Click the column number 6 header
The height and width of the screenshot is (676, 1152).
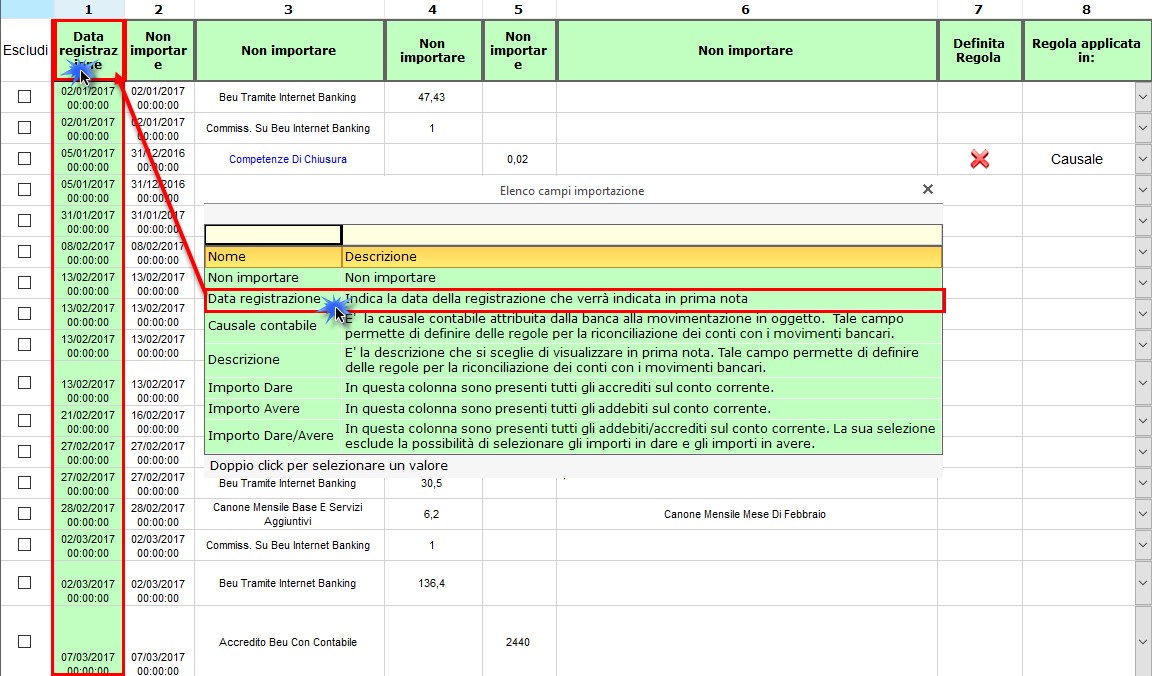pos(746,10)
